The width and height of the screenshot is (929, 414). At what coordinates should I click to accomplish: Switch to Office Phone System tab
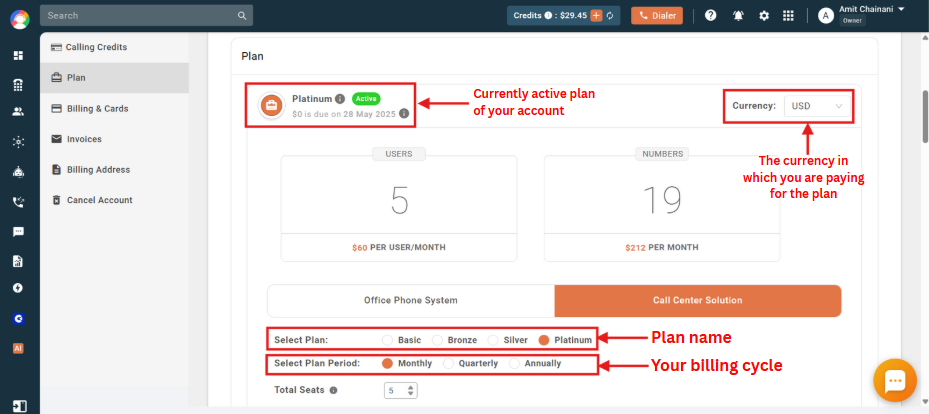[411, 300]
